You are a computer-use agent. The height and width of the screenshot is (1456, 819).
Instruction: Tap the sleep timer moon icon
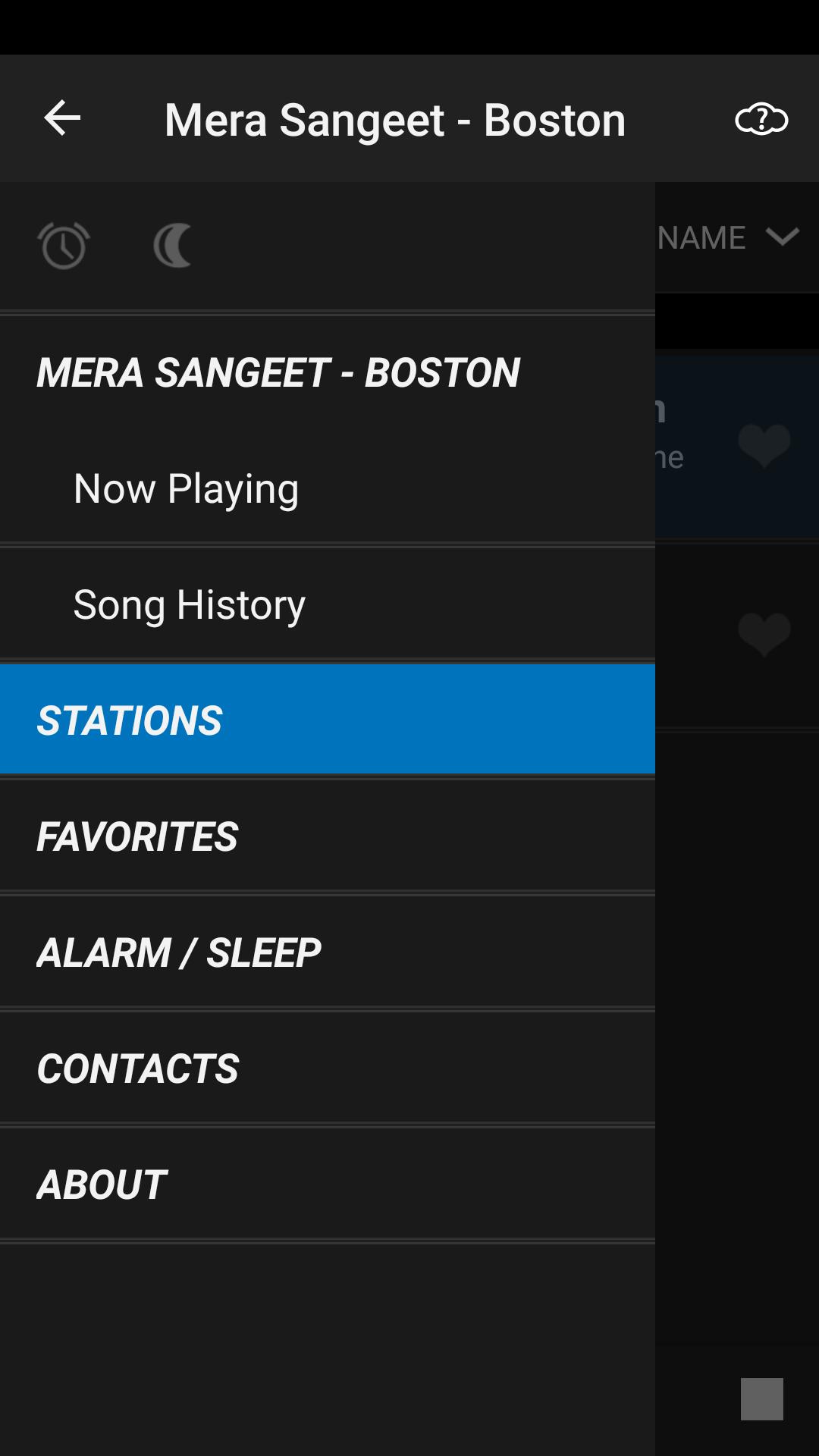point(173,245)
